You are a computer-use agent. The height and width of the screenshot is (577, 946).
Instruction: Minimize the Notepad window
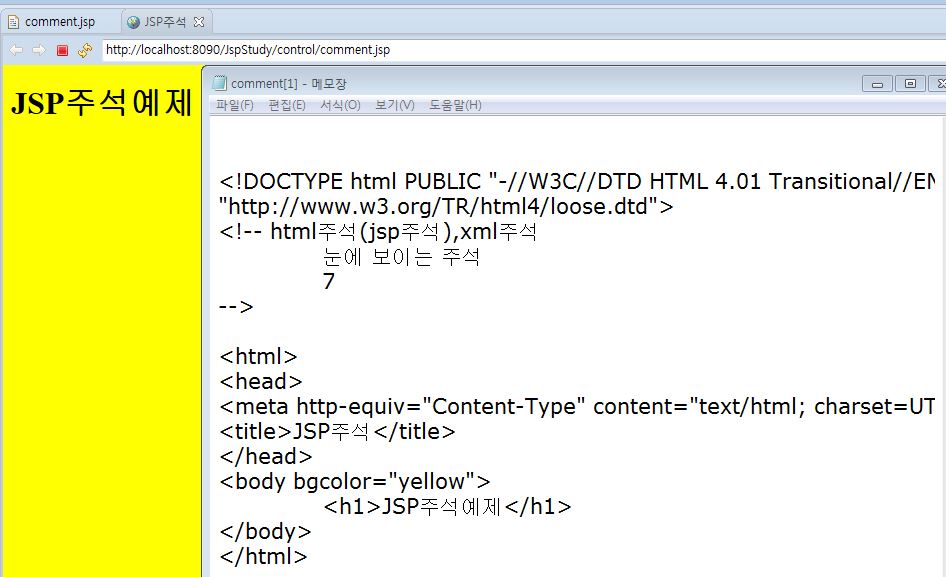click(877, 84)
